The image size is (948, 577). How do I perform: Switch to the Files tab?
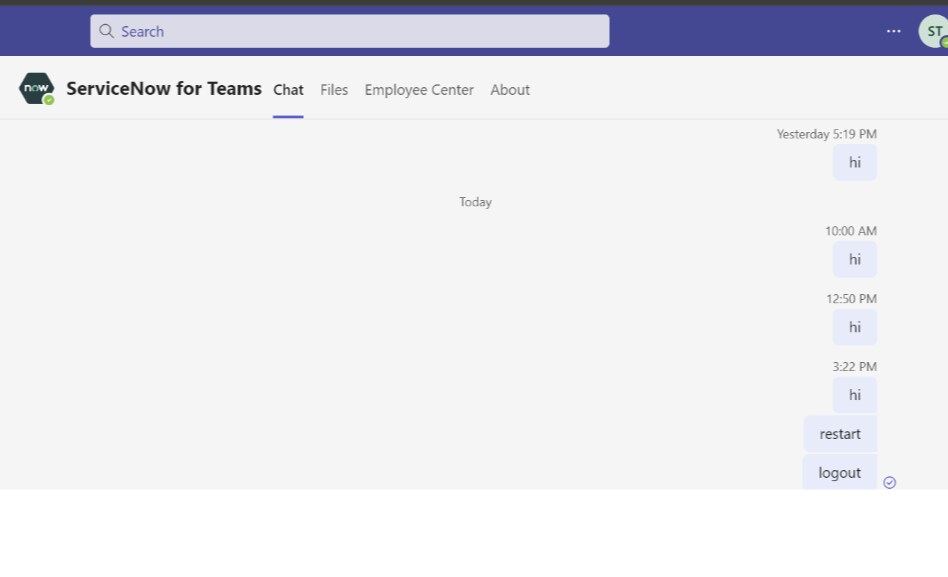click(x=334, y=90)
